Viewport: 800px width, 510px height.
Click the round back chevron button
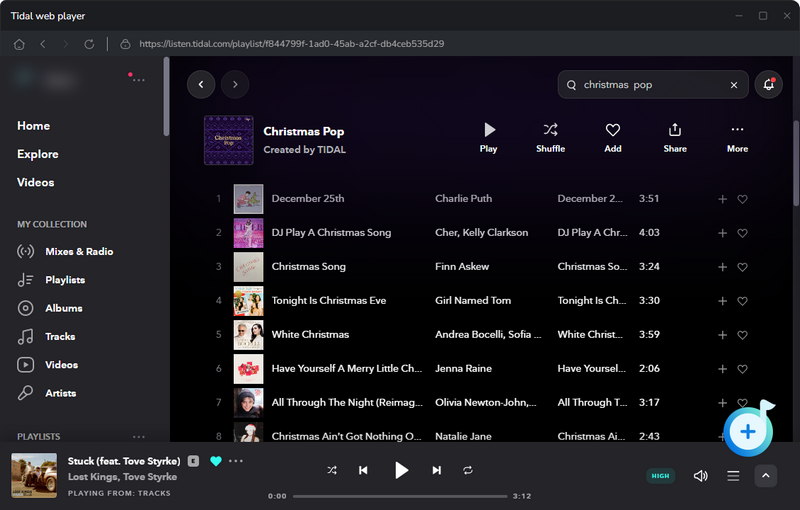201,84
